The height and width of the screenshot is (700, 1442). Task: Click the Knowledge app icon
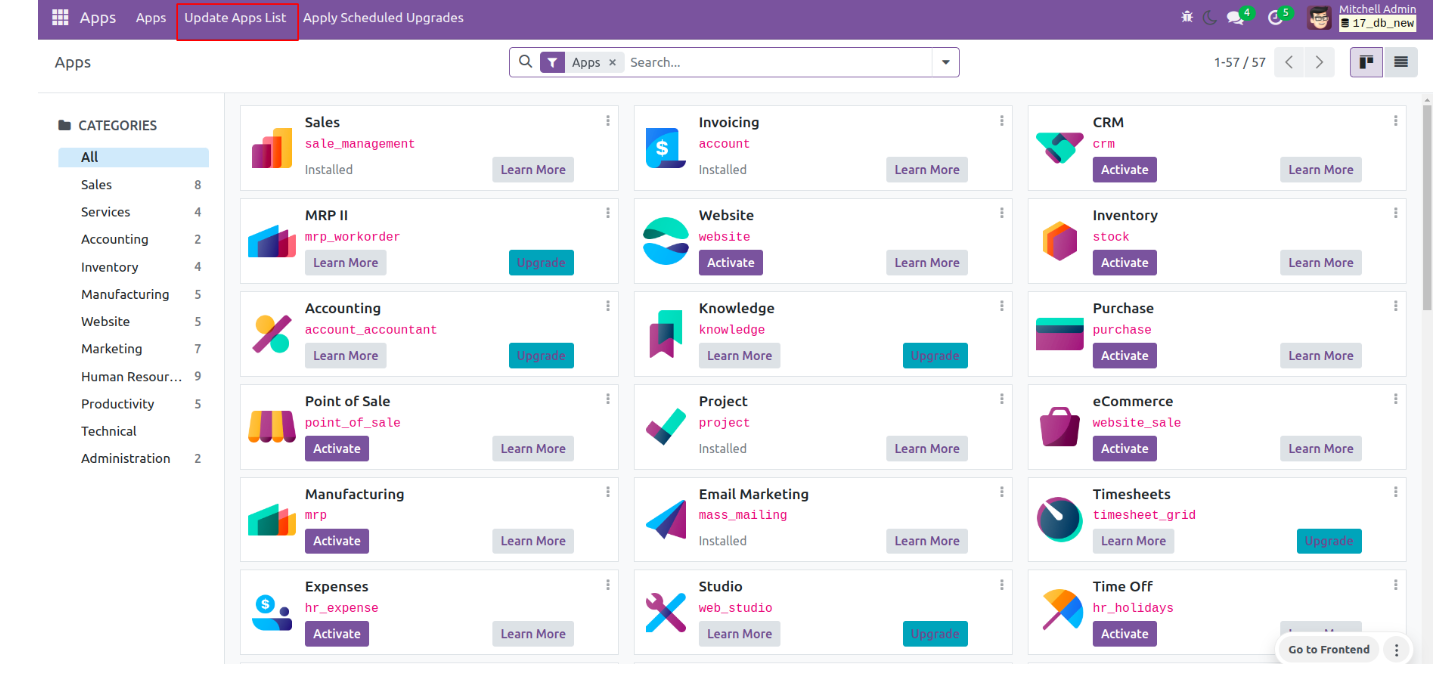(666, 334)
